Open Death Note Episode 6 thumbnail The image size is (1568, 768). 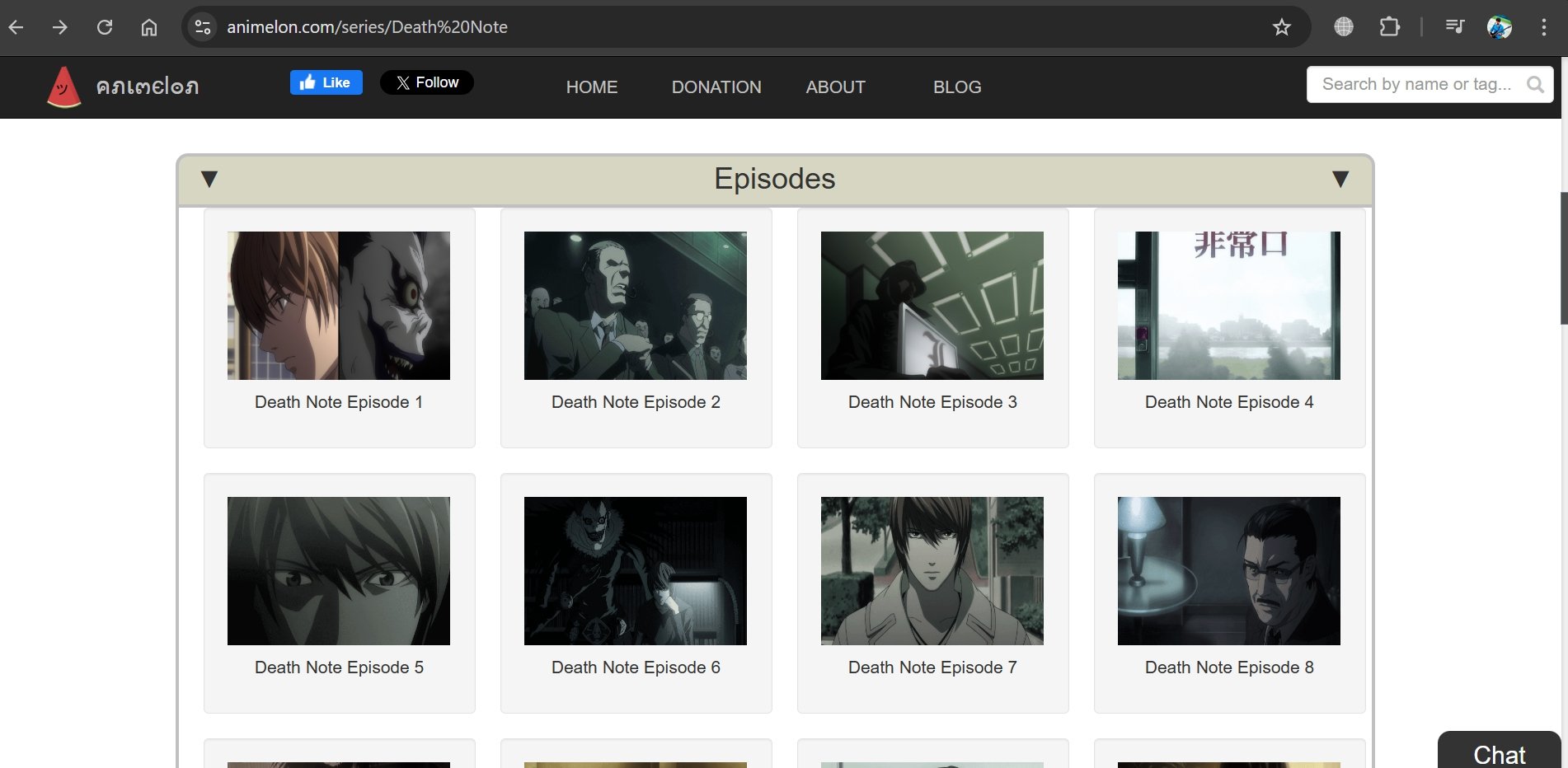(x=636, y=571)
